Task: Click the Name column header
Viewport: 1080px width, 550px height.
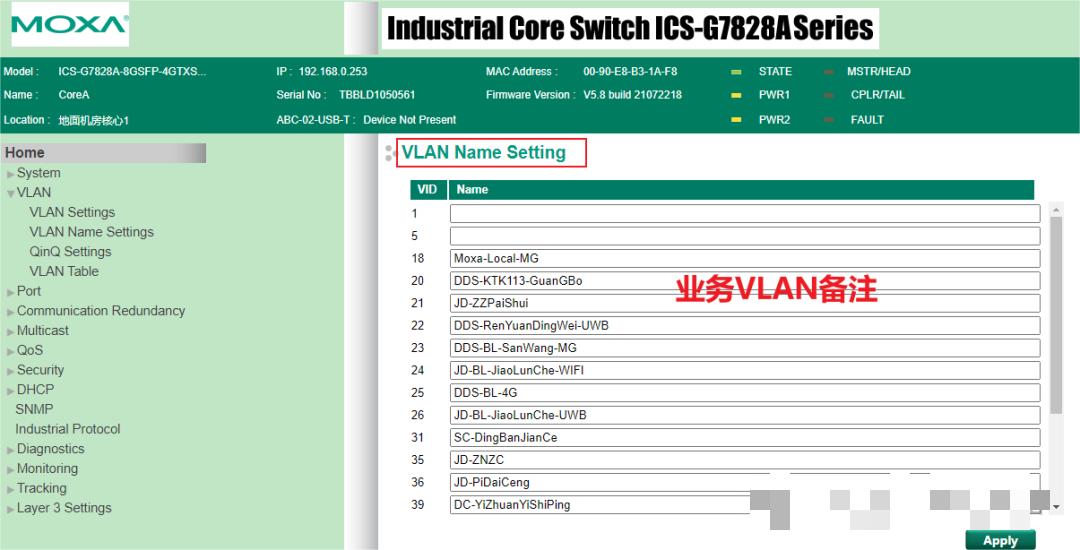Action: [741, 190]
